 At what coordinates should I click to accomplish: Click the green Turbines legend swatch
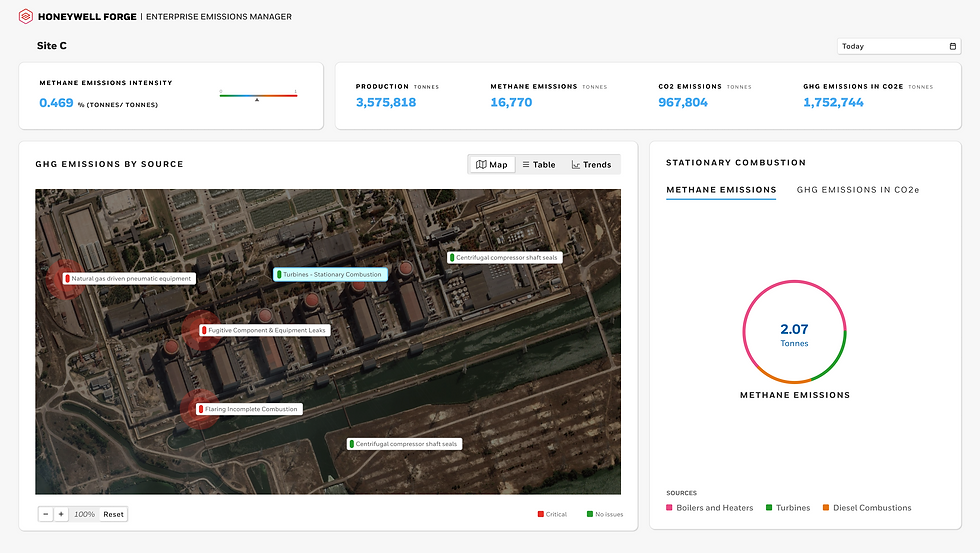(x=769, y=507)
